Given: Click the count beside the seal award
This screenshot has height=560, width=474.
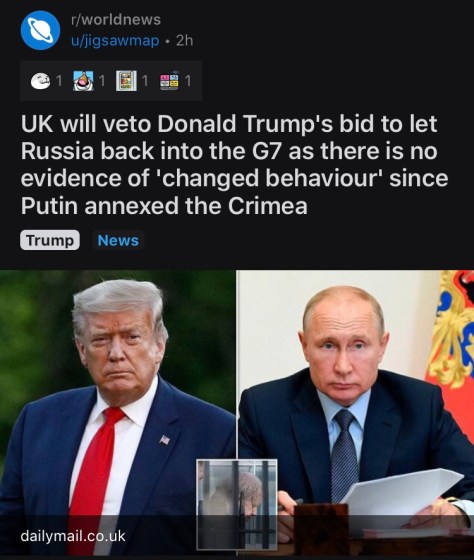Looking at the screenshot, I should [x=59, y=81].
